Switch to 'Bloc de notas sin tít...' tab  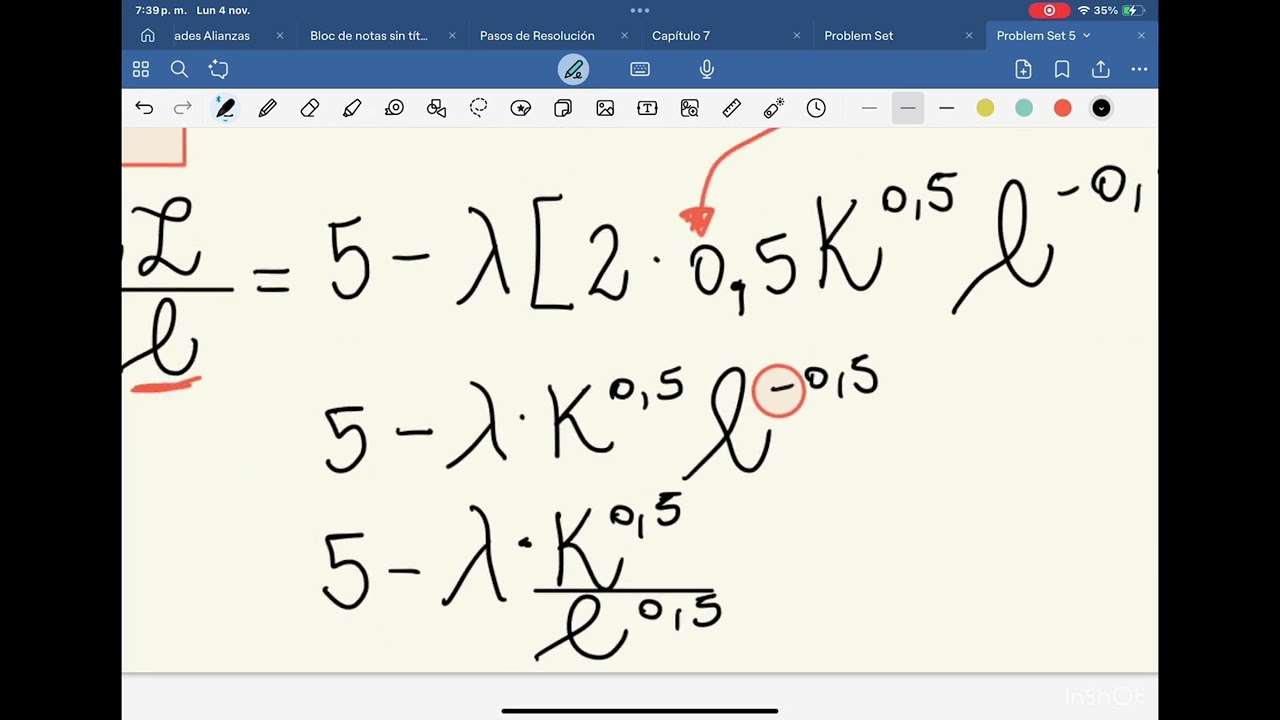369,35
